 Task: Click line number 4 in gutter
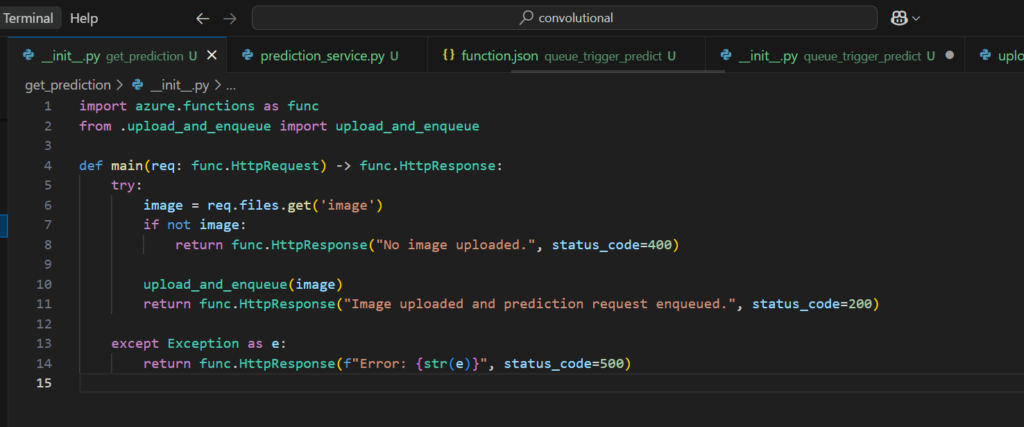coord(48,165)
